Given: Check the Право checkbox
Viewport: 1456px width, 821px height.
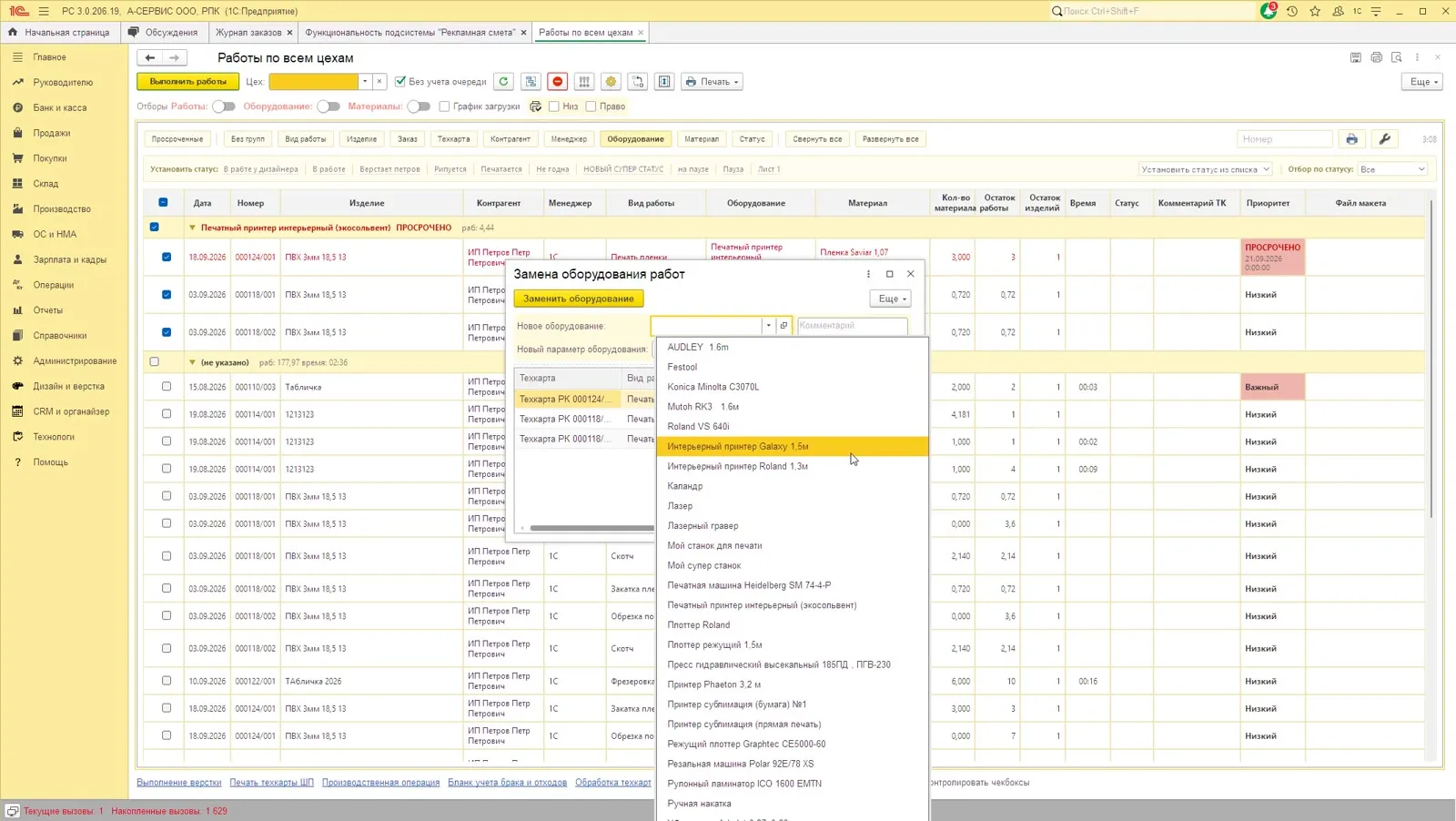Looking at the screenshot, I should coord(591,106).
